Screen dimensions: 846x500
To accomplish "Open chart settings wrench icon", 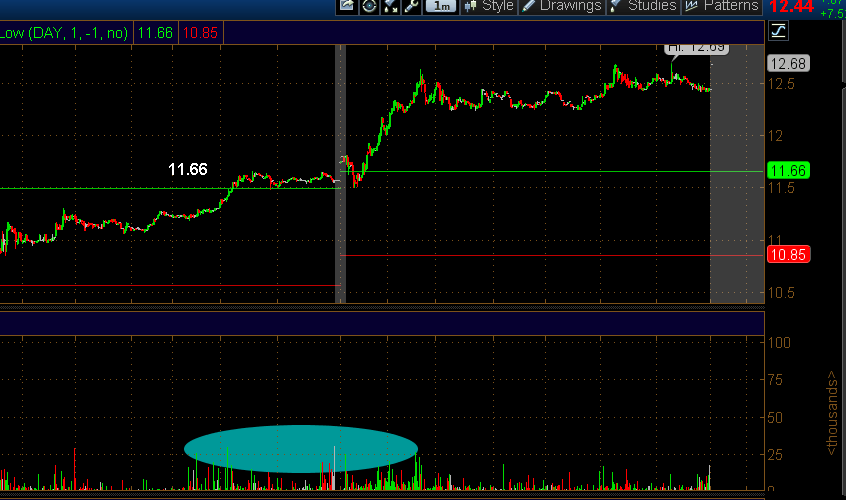I will pos(411,6).
